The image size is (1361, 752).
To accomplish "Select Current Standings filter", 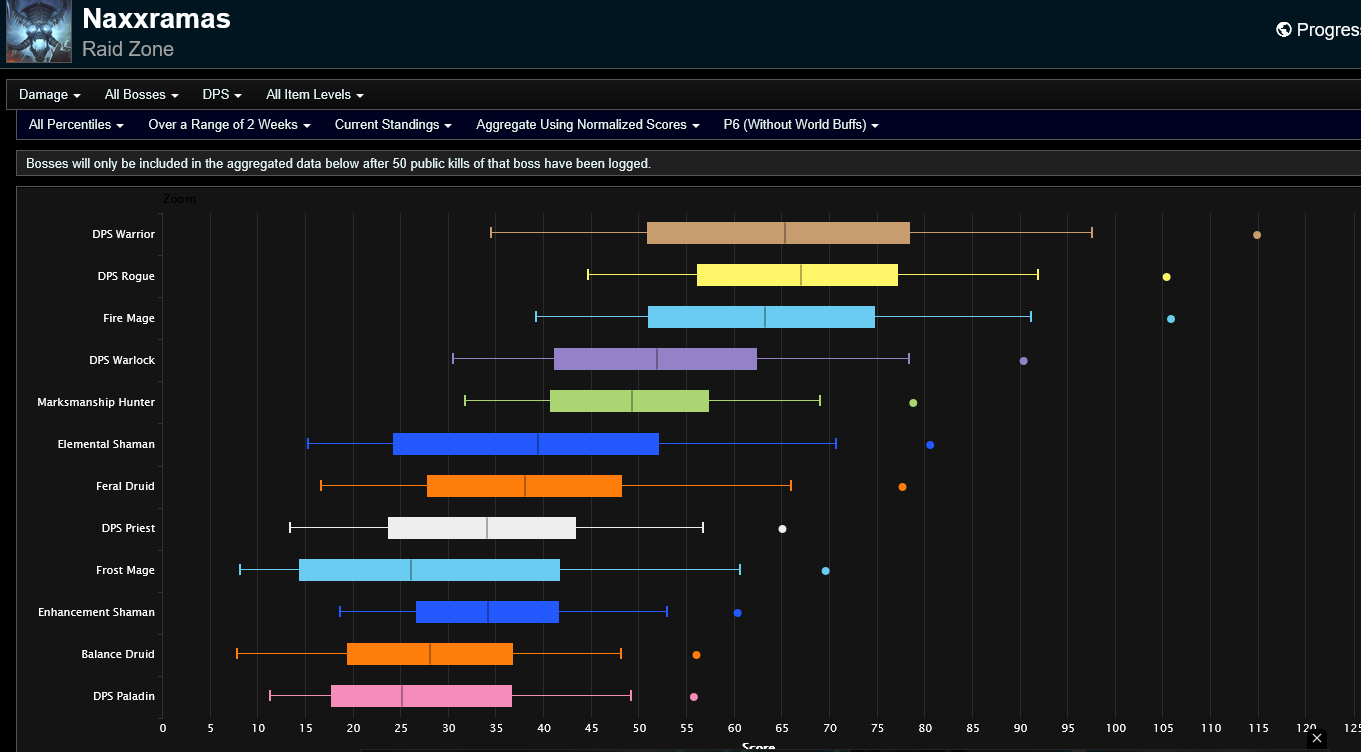I will (393, 125).
